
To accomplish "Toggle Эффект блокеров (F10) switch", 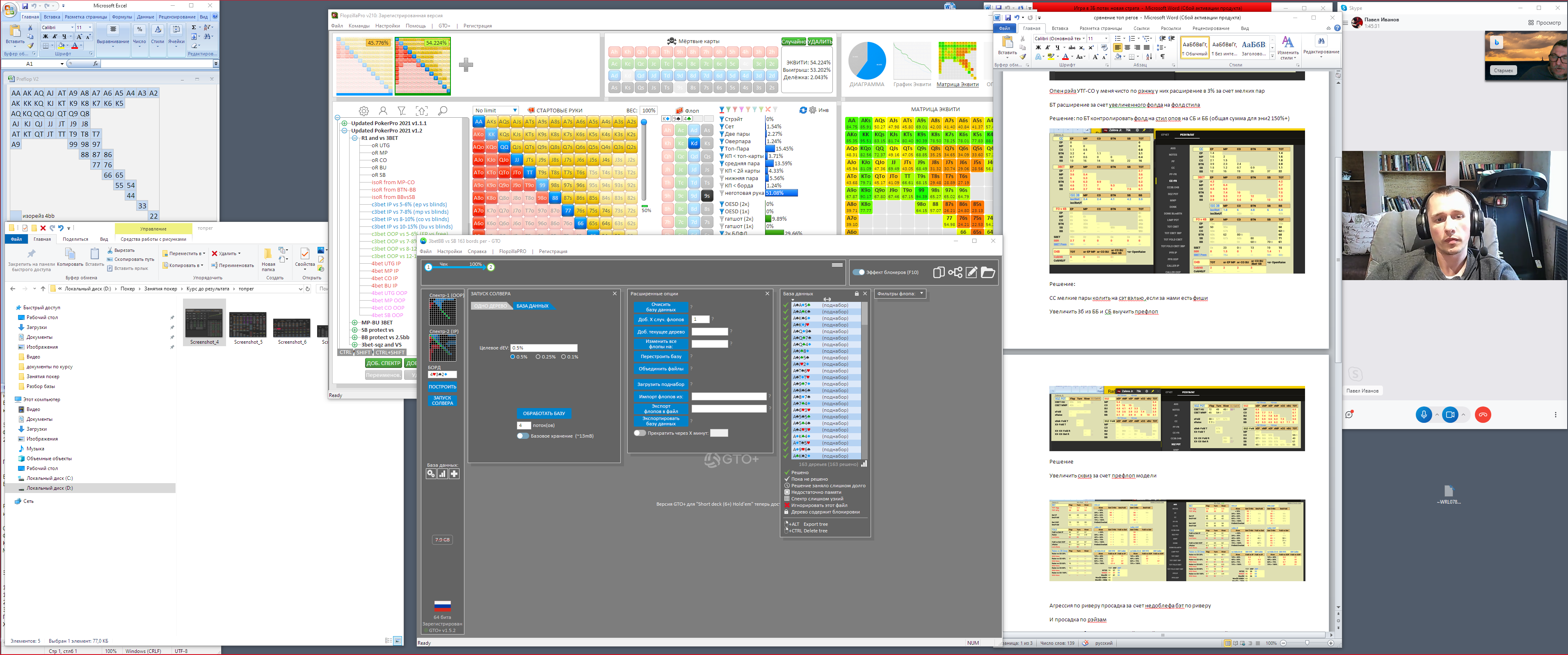I will click(858, 272).
